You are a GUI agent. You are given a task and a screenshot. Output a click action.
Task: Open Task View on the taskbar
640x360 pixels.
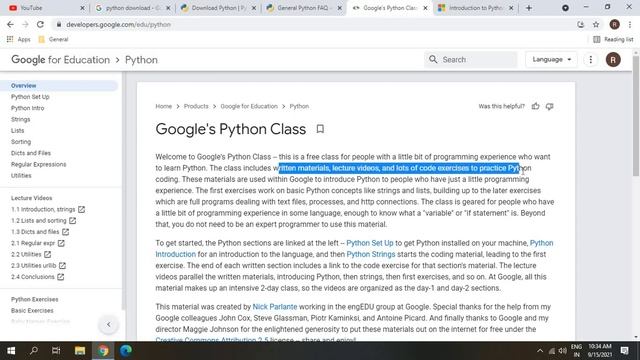(x=56, y=351)
